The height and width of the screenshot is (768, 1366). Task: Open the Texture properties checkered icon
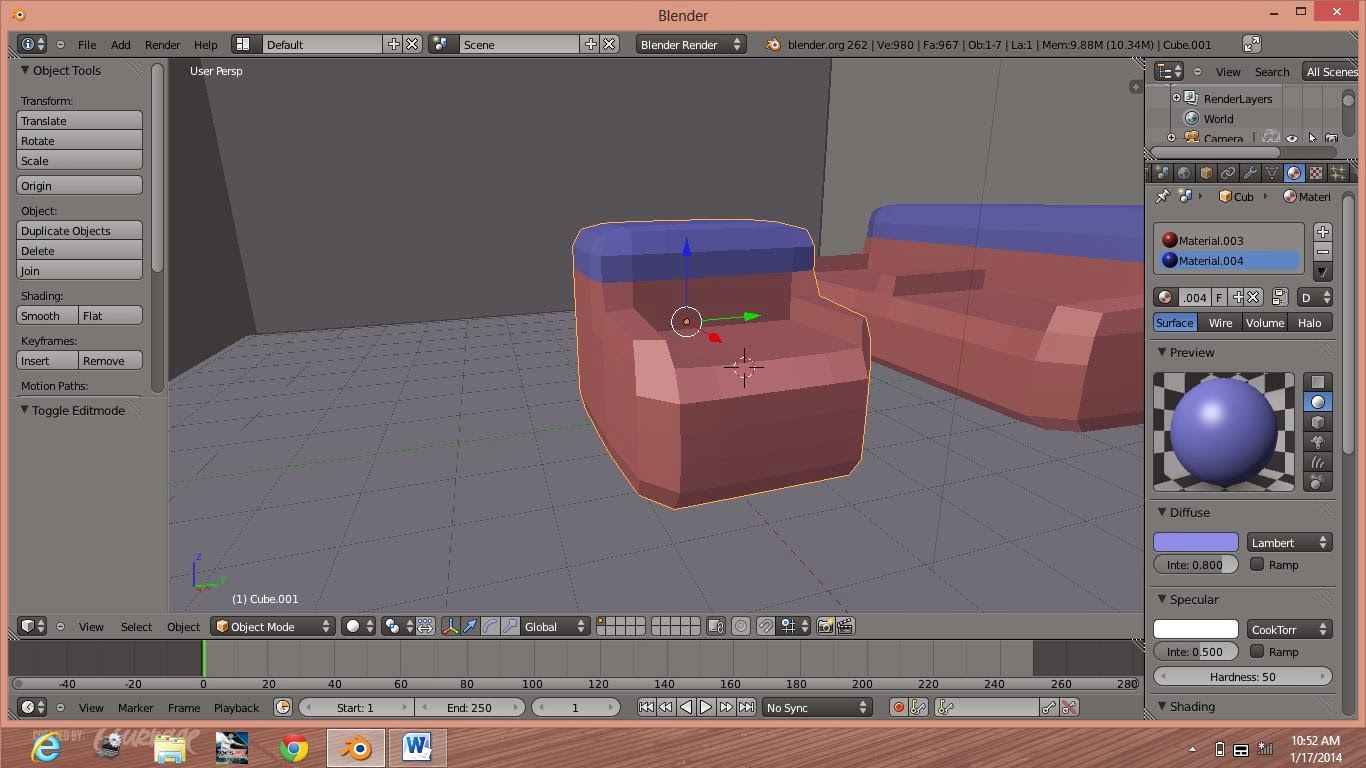tap(1318, 172)
